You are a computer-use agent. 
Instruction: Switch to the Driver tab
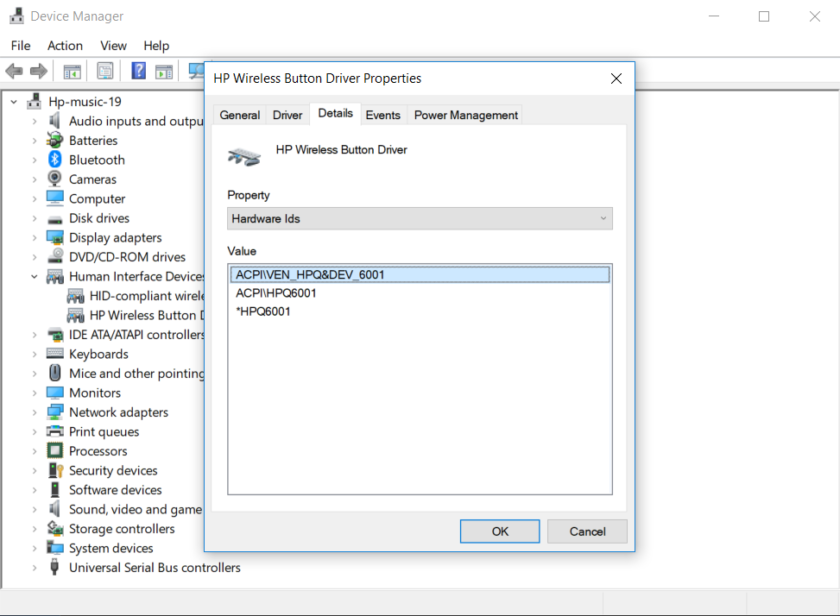tap(288, 115)
